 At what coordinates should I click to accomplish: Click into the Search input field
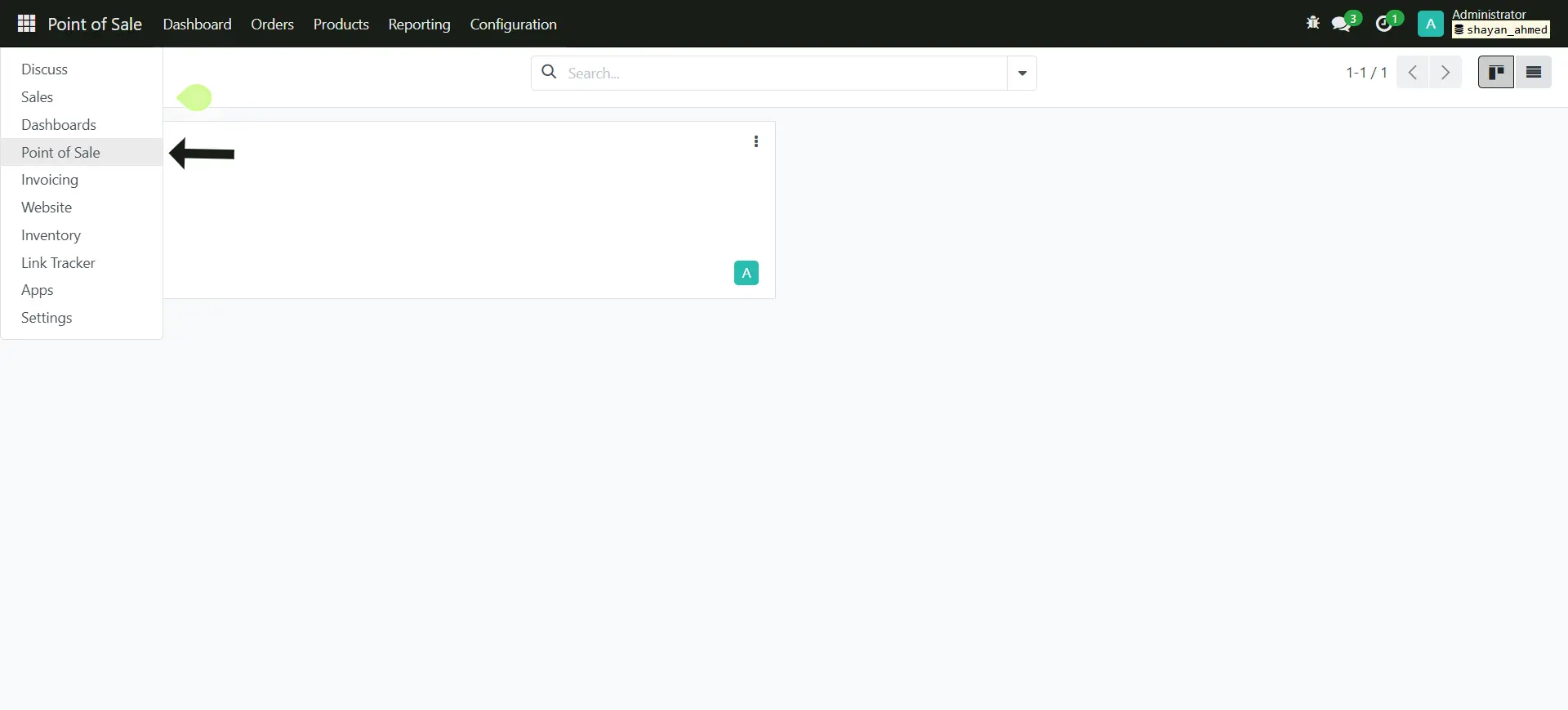784,74
